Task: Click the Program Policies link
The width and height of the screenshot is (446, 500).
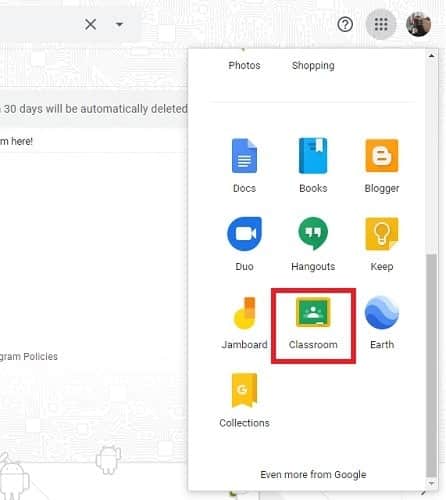Action: pos(29,357)
